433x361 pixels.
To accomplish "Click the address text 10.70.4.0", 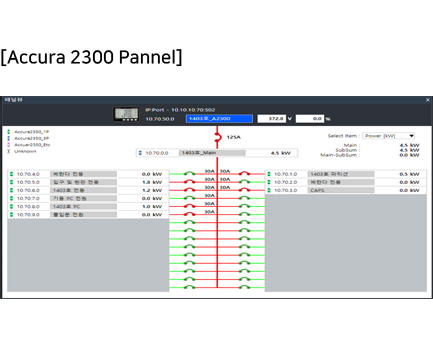I will coord(28,174).
